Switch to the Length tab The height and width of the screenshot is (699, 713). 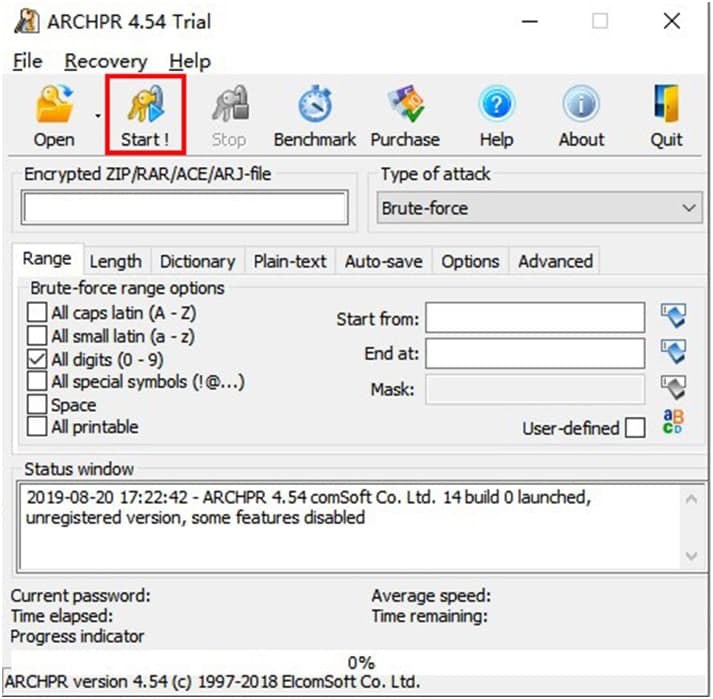(115, 261)
